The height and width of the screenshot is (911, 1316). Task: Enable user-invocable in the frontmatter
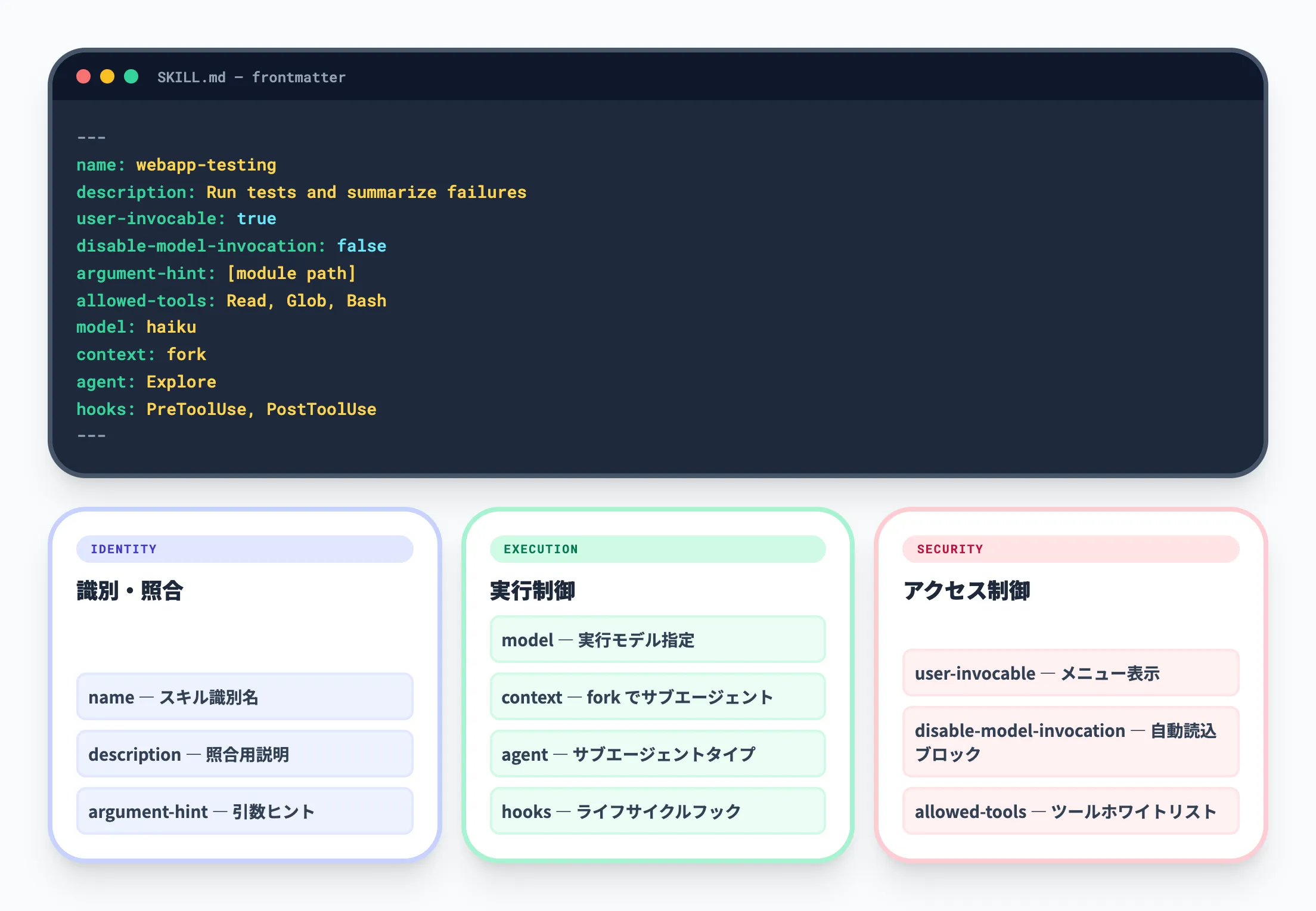click(x=256, y=218)
